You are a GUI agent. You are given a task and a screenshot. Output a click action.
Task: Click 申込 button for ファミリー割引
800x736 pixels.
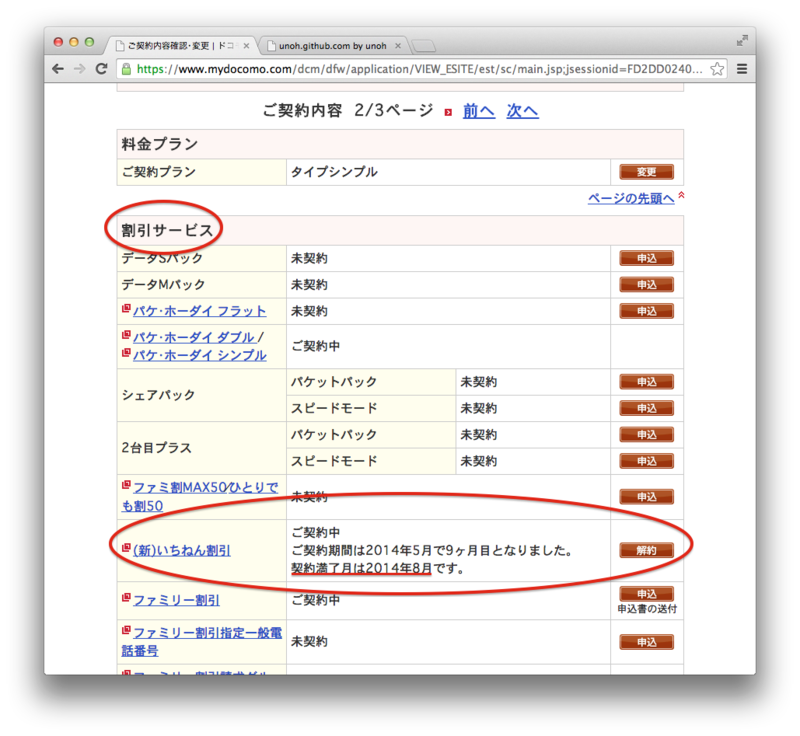coord(646,594)
